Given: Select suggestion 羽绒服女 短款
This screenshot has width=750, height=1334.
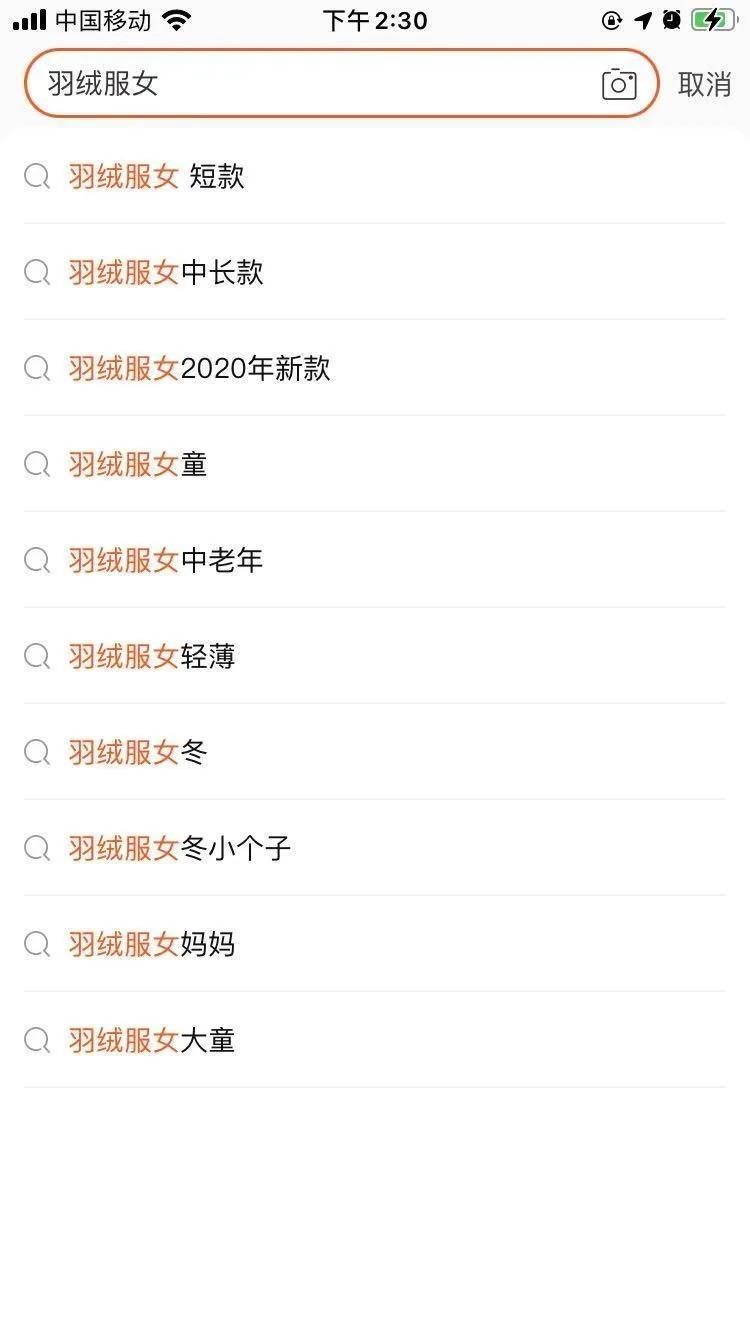Looking at the screenshot, I should [157, 177].
